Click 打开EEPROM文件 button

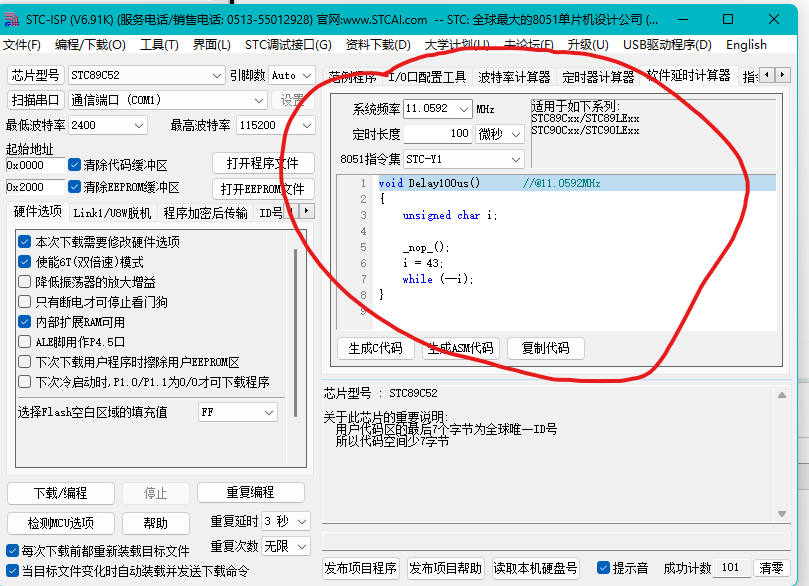263,189
